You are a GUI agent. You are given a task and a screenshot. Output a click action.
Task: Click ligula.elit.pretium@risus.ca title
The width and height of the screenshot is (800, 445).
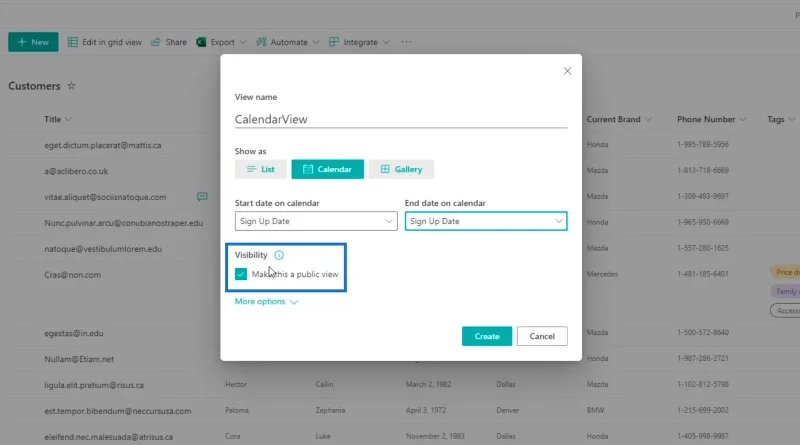[94, 385]
